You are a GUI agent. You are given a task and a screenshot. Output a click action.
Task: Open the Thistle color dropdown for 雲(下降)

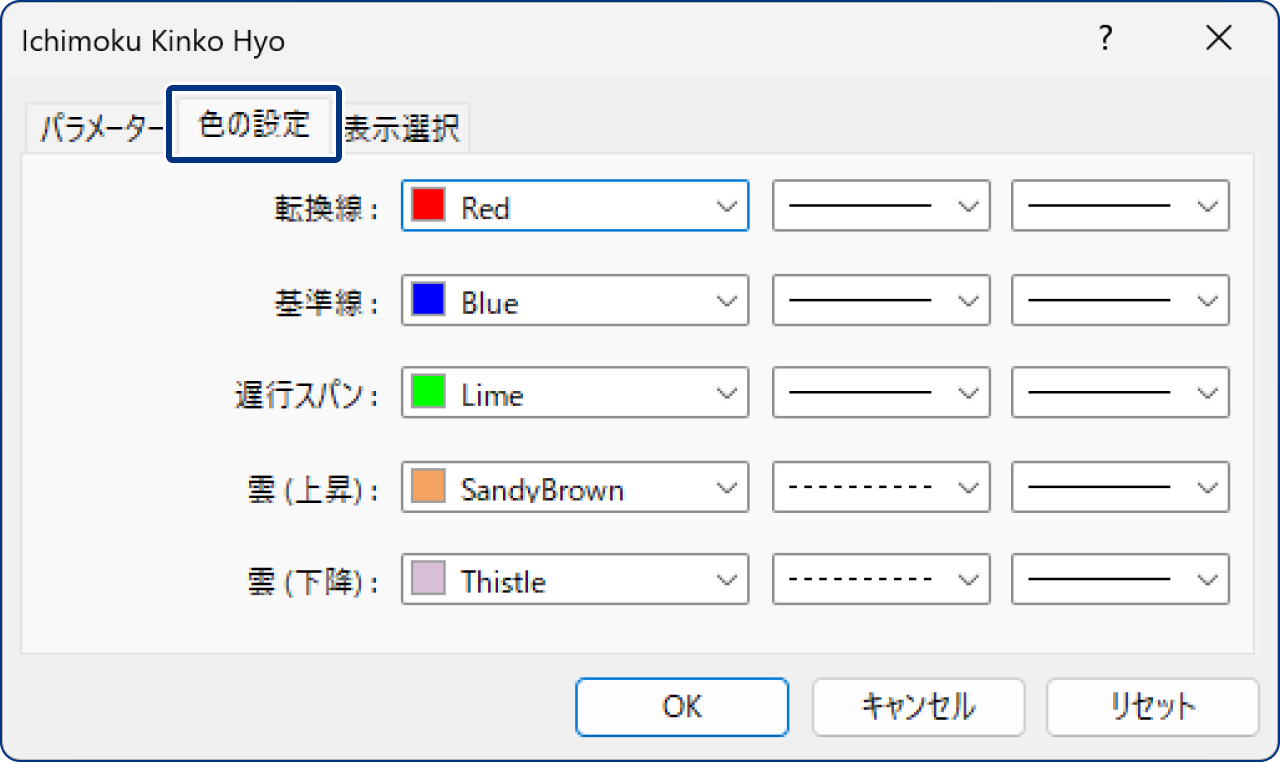[x=574, y=579]
